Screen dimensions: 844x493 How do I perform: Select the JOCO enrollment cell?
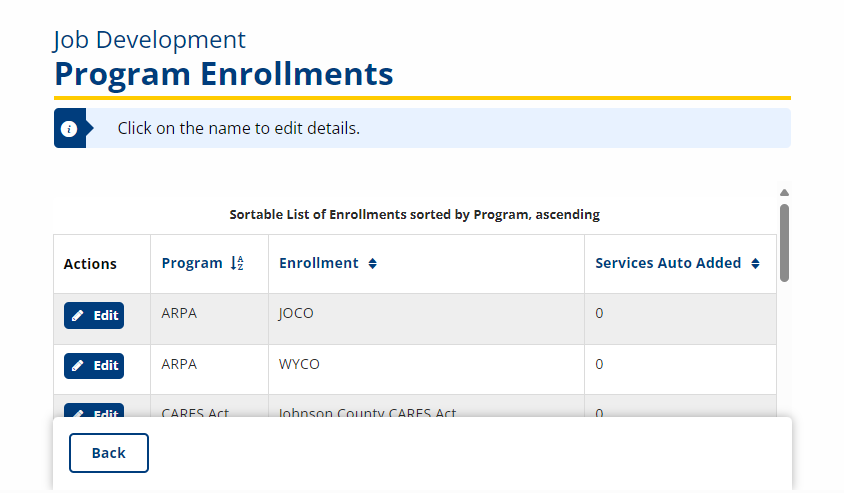[x=296, y=314]
